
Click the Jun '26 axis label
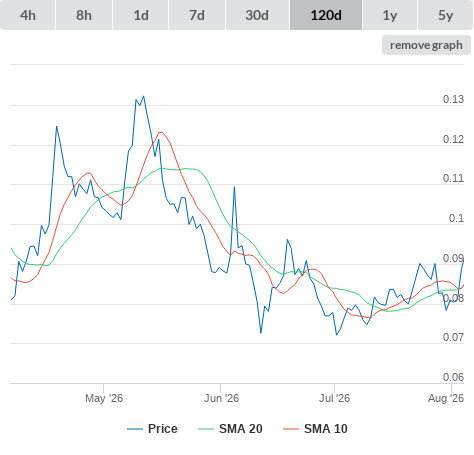[x=221, y=398]
